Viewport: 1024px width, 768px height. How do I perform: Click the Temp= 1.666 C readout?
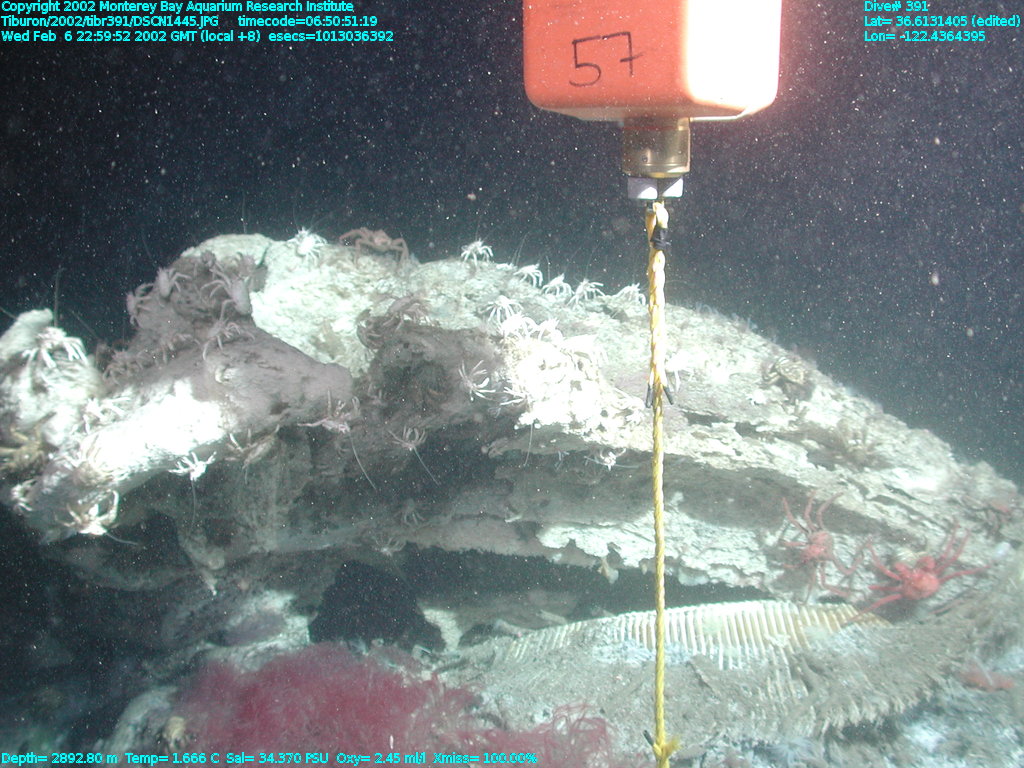172,758
